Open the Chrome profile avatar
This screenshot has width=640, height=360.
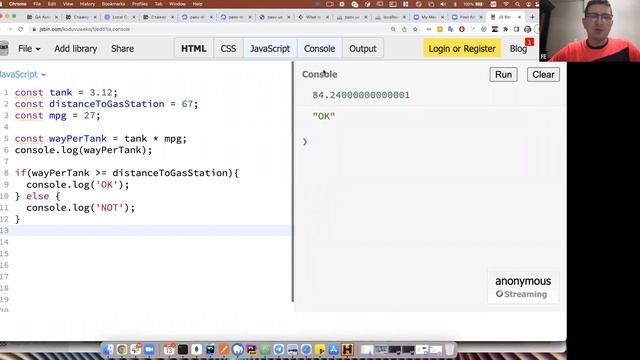pyautogui.click(x=527, y=29)
